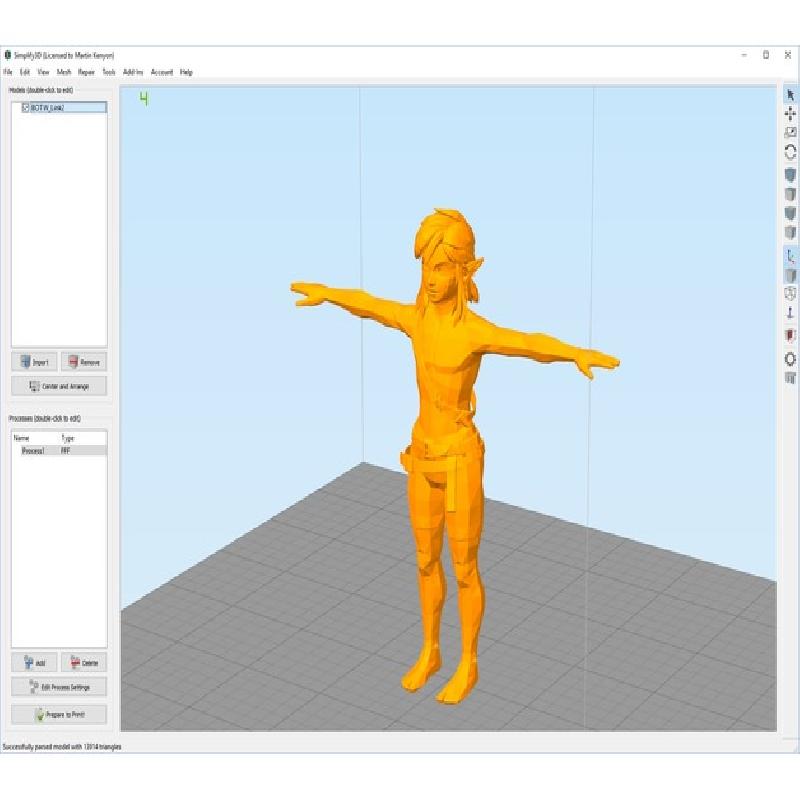Open the machine control panel icon
This screenshot has width=800, height=800.
tap(790, 378)
